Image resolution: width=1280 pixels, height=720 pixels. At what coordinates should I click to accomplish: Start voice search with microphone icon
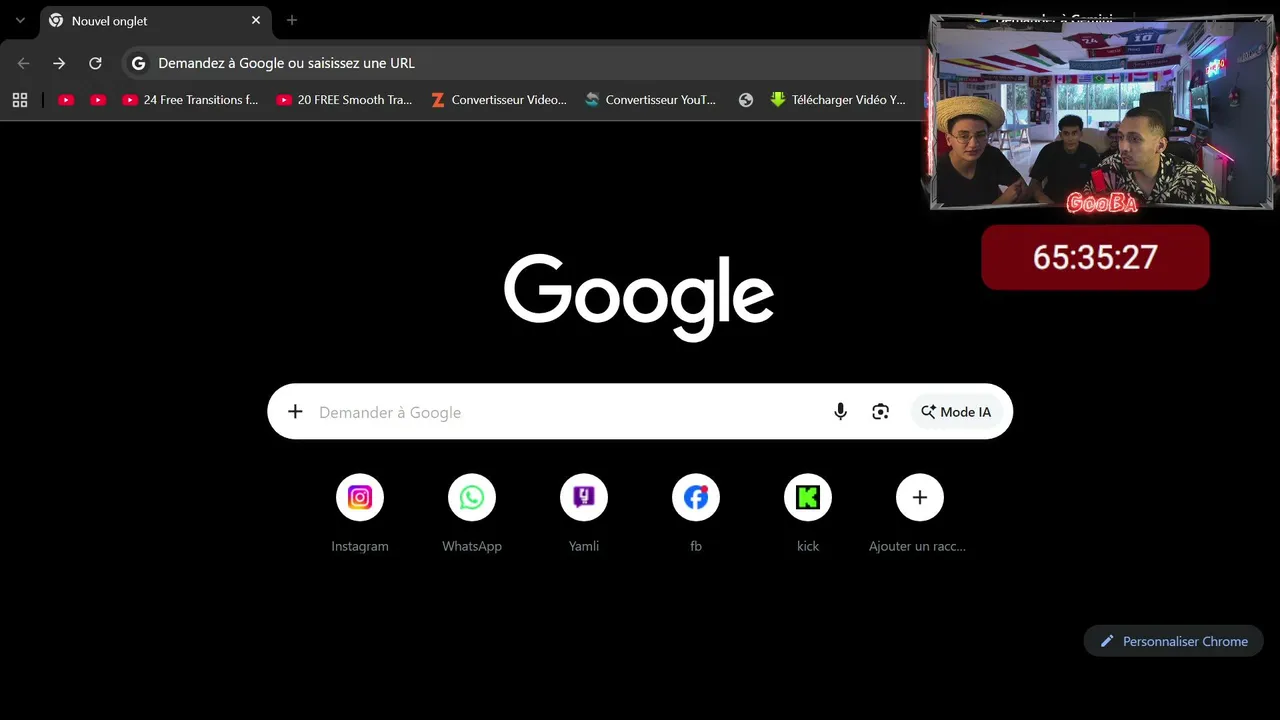coord(841,412)
